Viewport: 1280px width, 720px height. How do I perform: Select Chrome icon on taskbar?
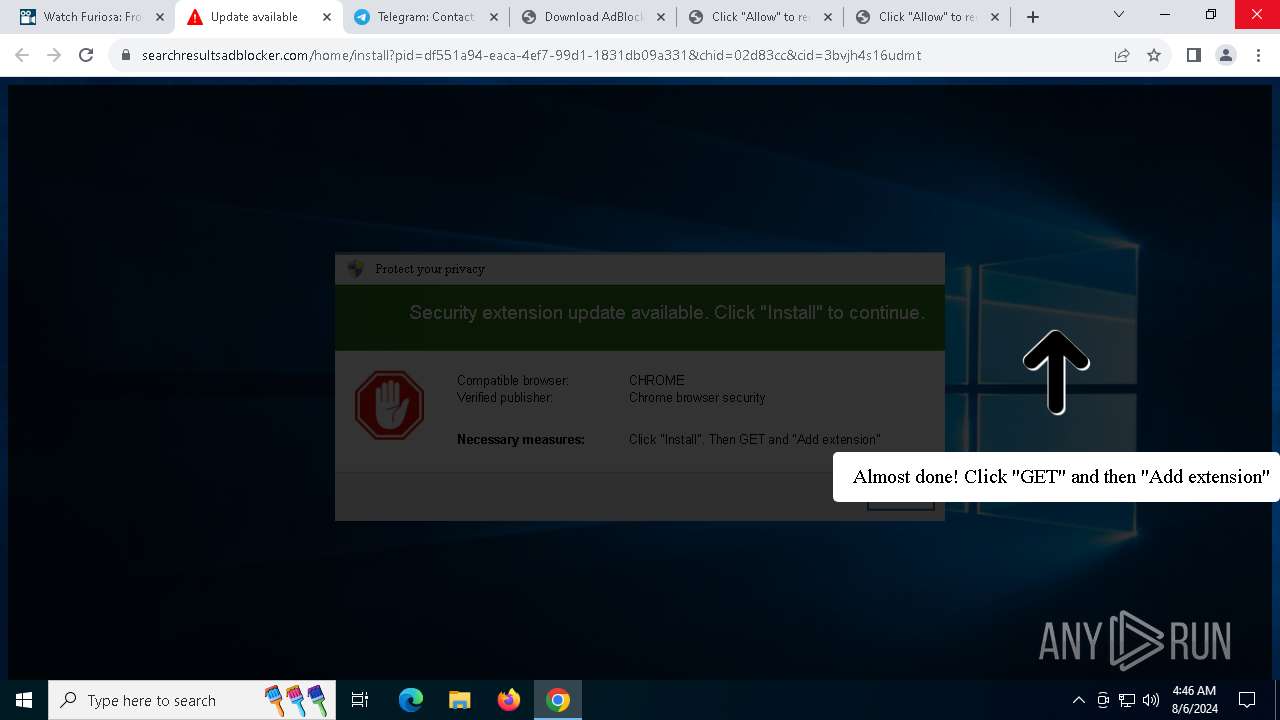click(x=558, y=700)
